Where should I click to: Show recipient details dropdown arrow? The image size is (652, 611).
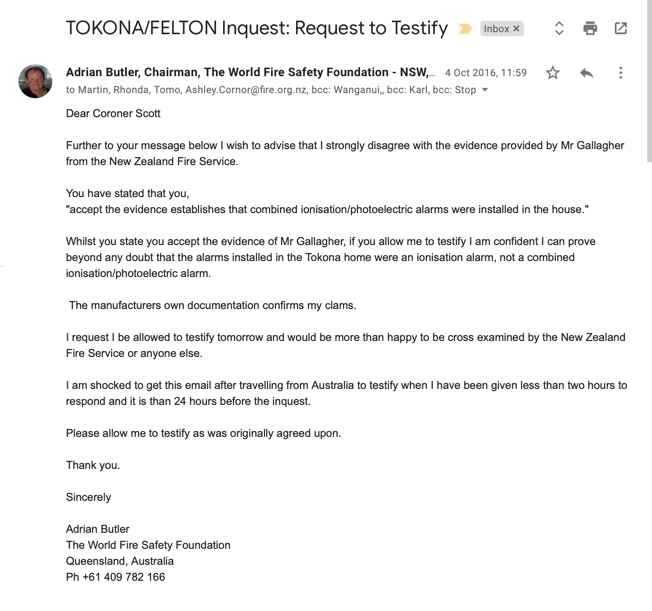485,90
